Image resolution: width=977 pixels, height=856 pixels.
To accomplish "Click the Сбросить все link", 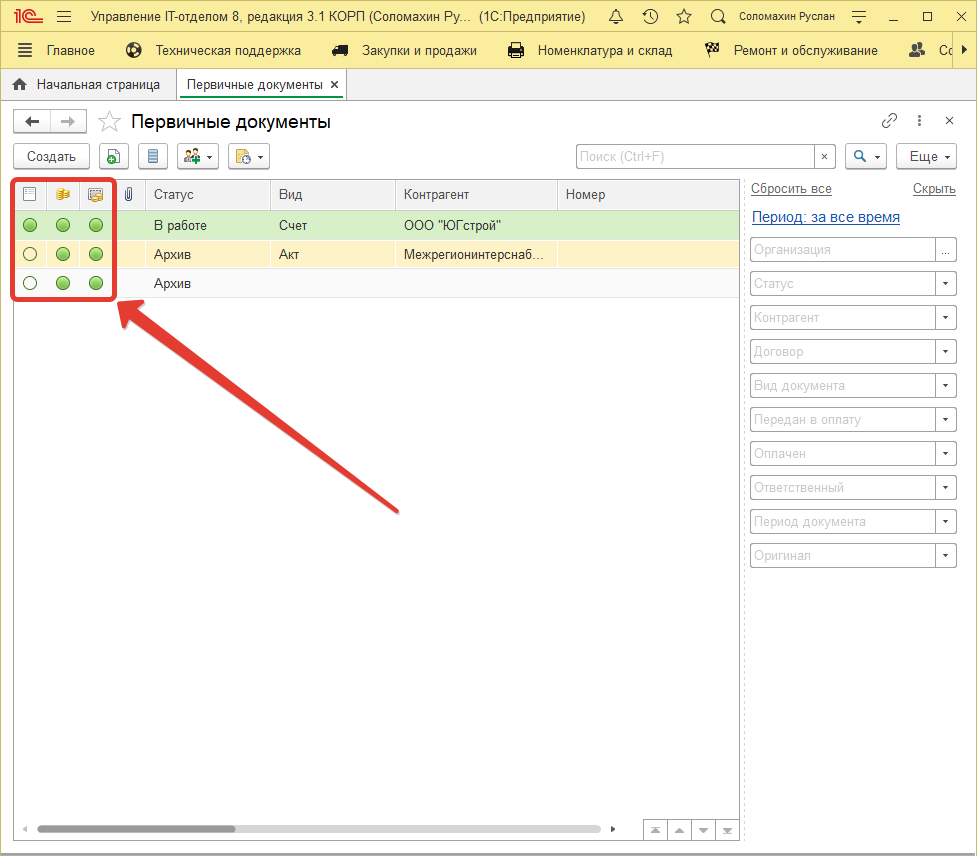I will coord(791,189).
